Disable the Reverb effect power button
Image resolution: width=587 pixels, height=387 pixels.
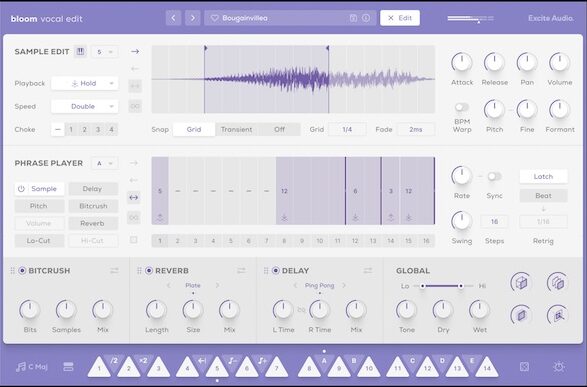[x=149, y=270]
